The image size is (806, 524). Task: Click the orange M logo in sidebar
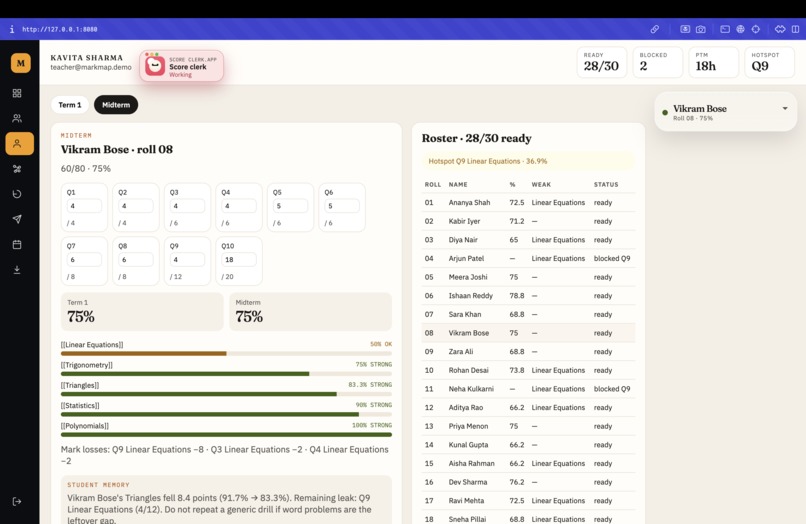21,63
